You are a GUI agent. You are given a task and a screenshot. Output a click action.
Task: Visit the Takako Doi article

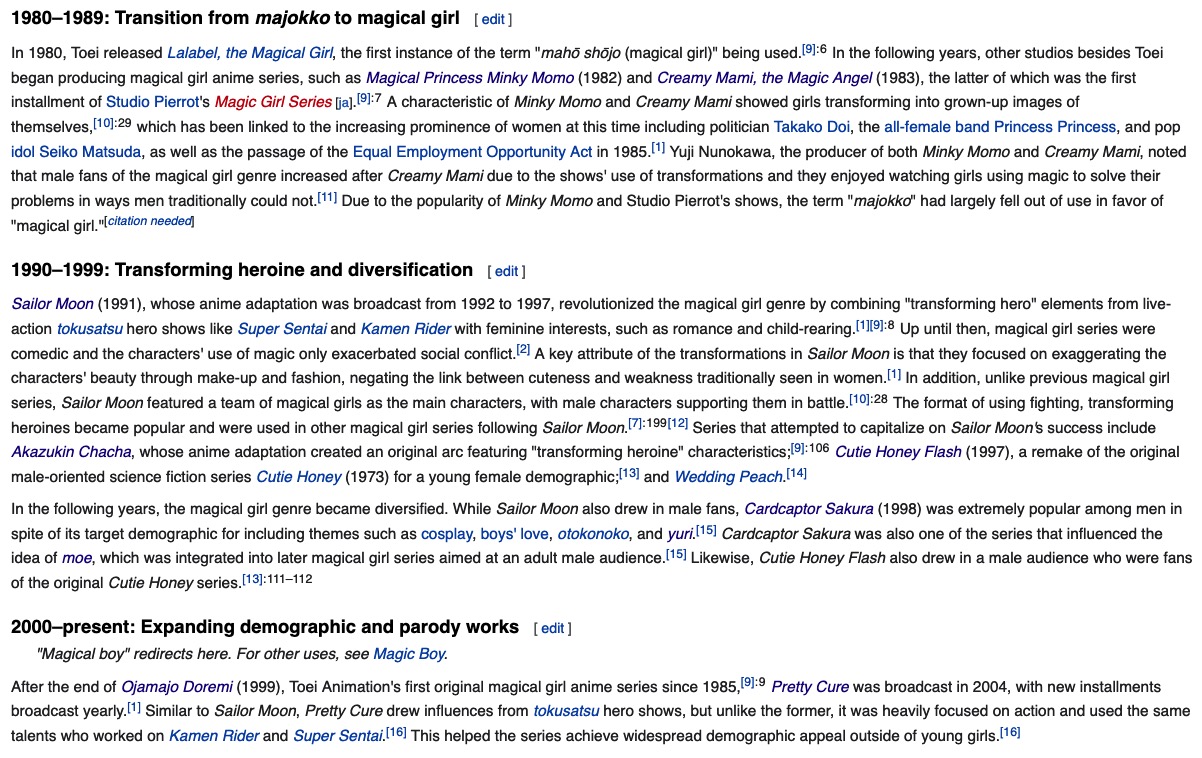point(813,127)
